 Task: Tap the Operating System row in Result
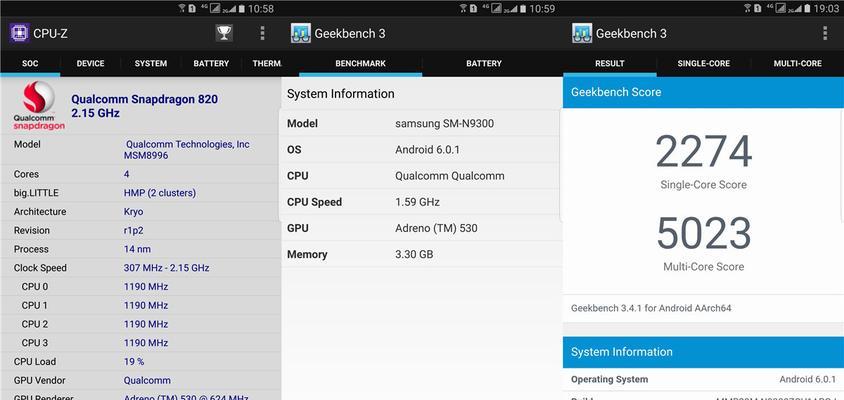(703, 380)
